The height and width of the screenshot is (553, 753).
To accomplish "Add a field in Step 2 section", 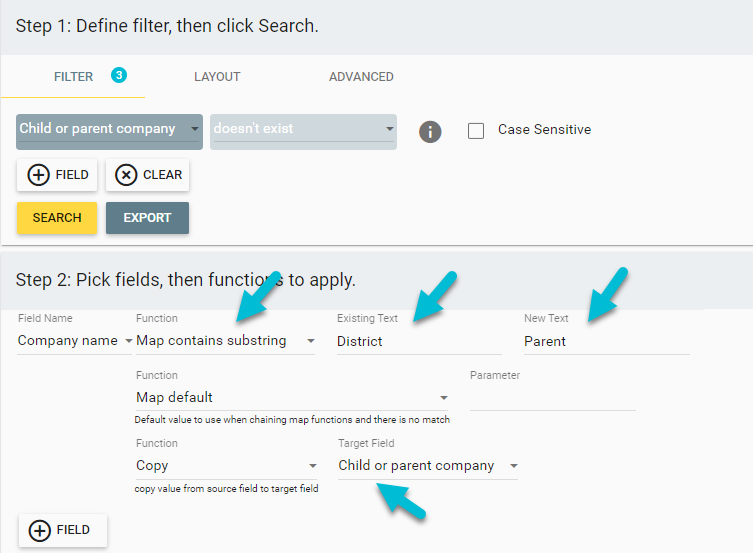I will pos(62,530).
